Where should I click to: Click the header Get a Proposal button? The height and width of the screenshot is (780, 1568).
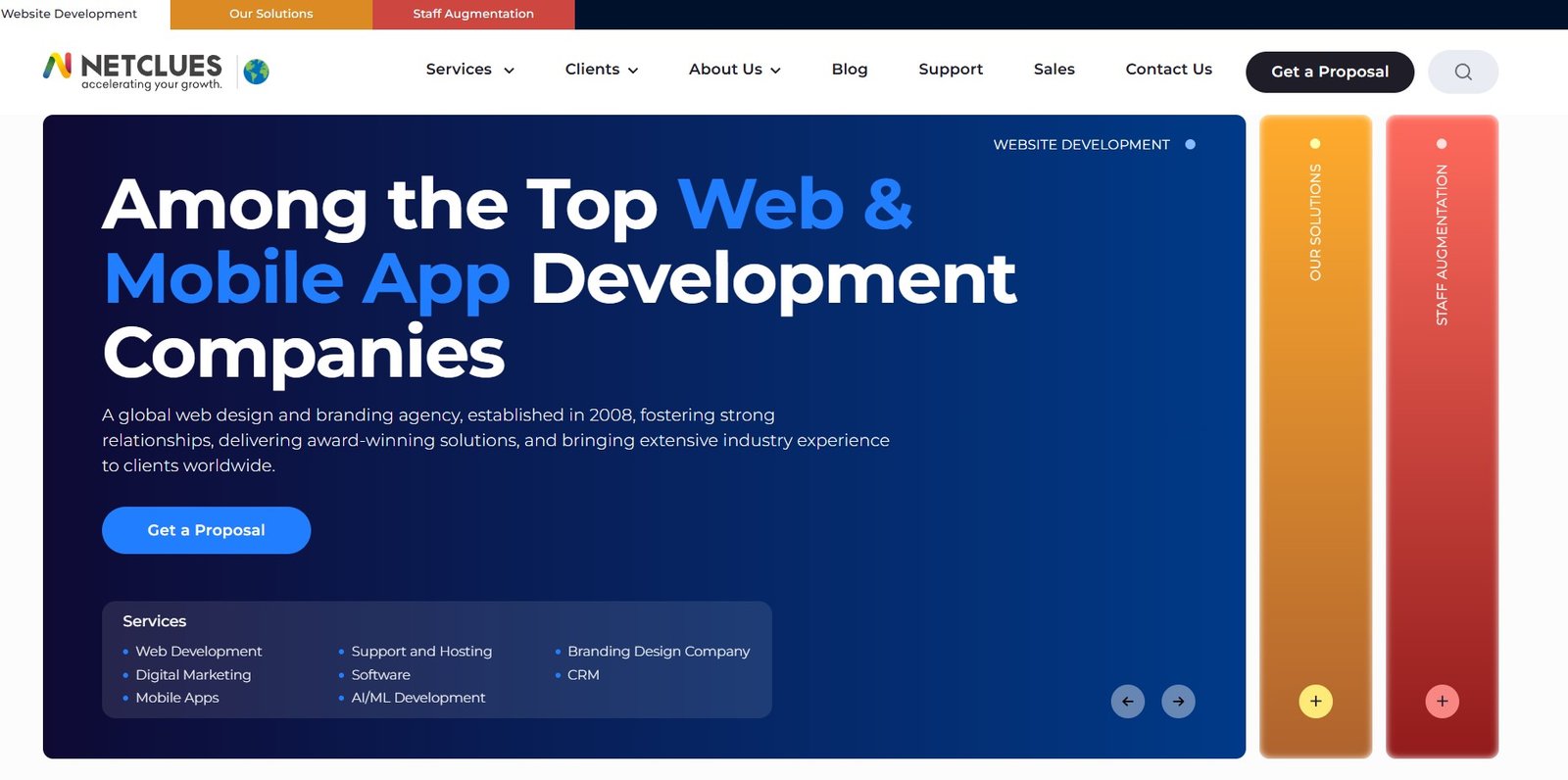(x=1330, y=72)
